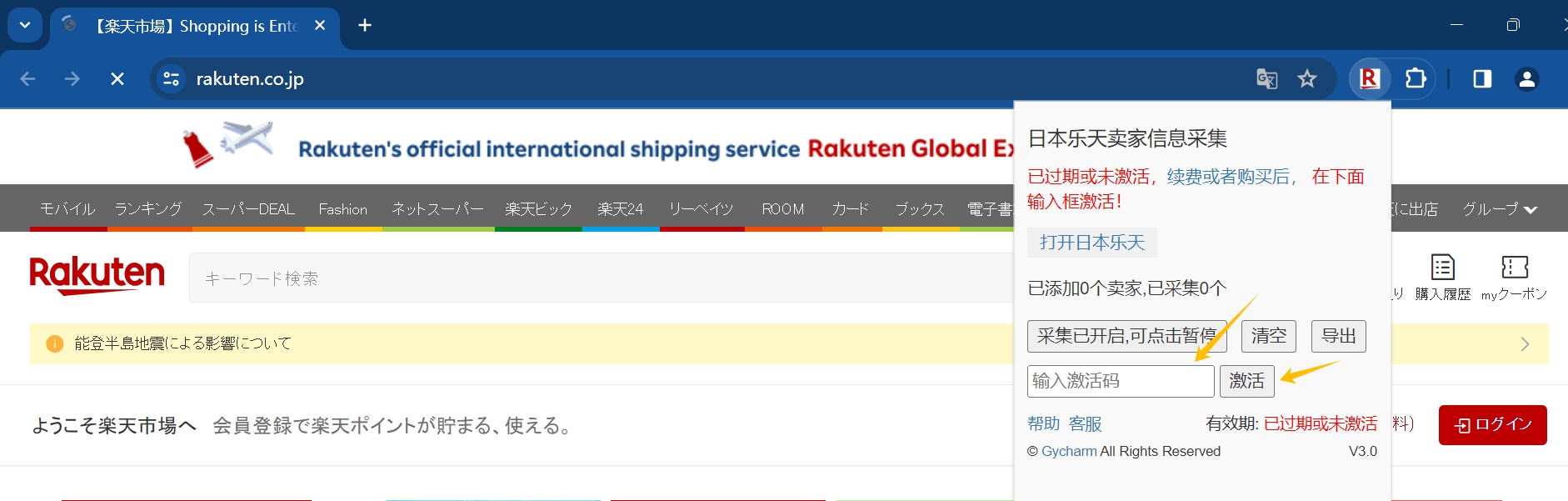The image size is (1568, 501).
Task: Open the browser side panel icon
Action: coord(1482,79)
